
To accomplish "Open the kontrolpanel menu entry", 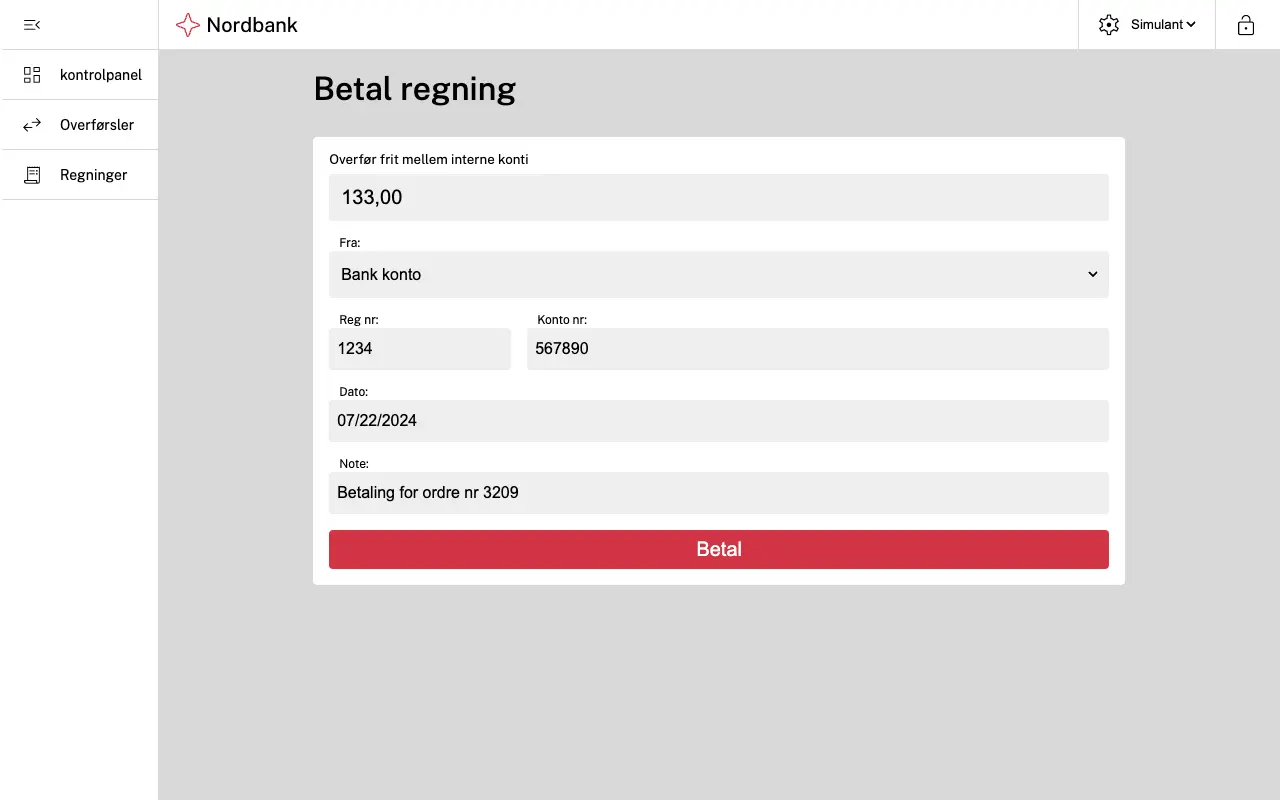I will click(101, 74).
